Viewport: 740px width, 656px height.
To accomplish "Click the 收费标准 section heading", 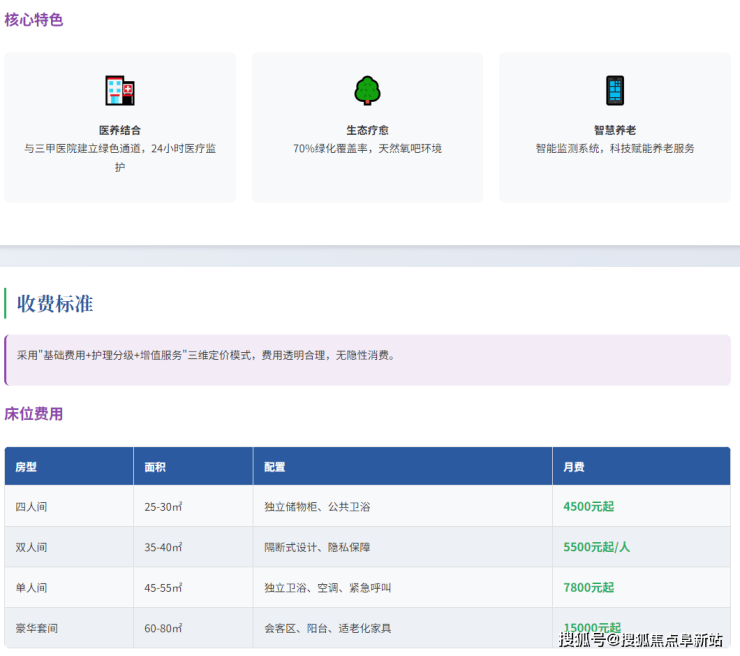I will [55, 304].
